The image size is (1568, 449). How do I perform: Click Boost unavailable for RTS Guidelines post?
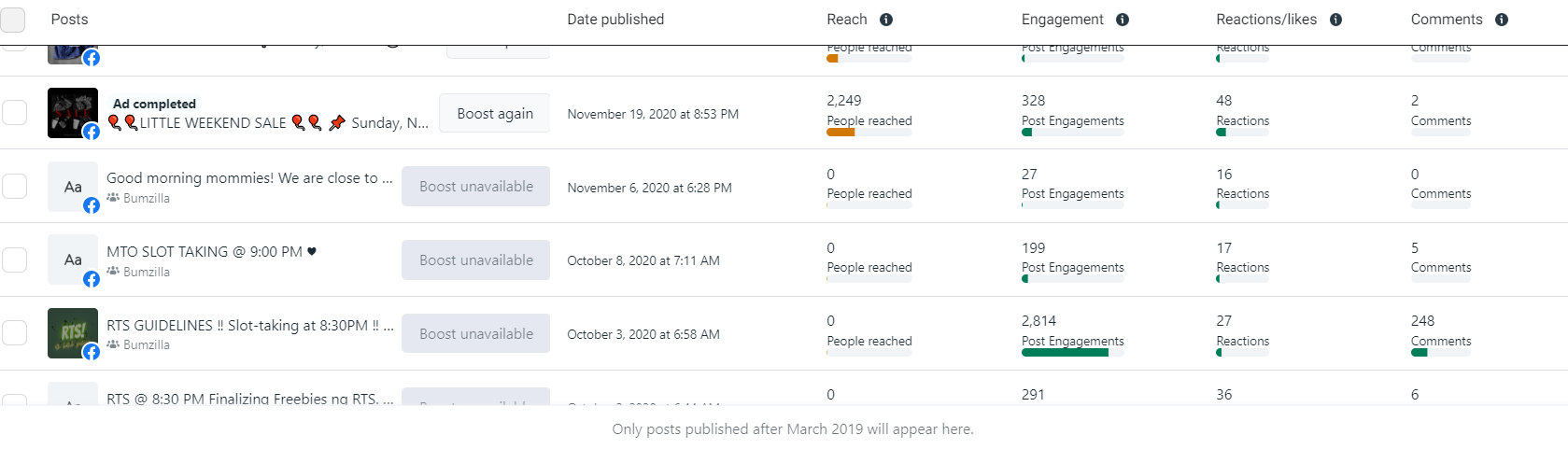pyautogui.click(x=476, y=334)
